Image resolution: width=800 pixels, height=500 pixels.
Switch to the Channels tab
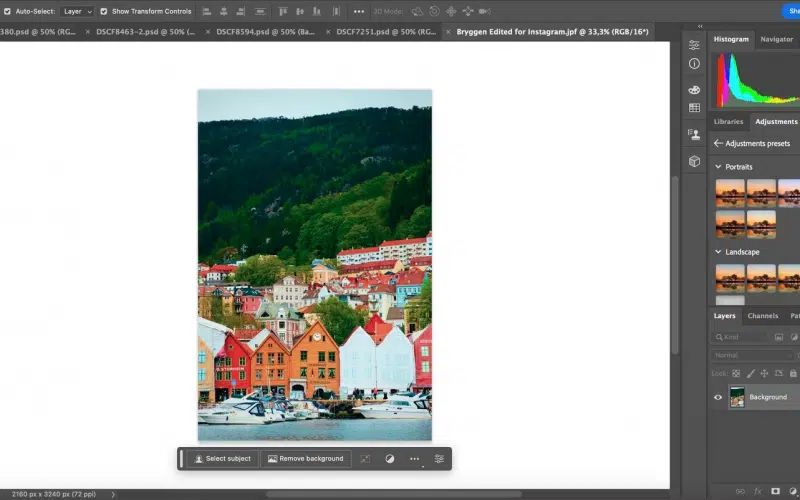click(762, 316)
